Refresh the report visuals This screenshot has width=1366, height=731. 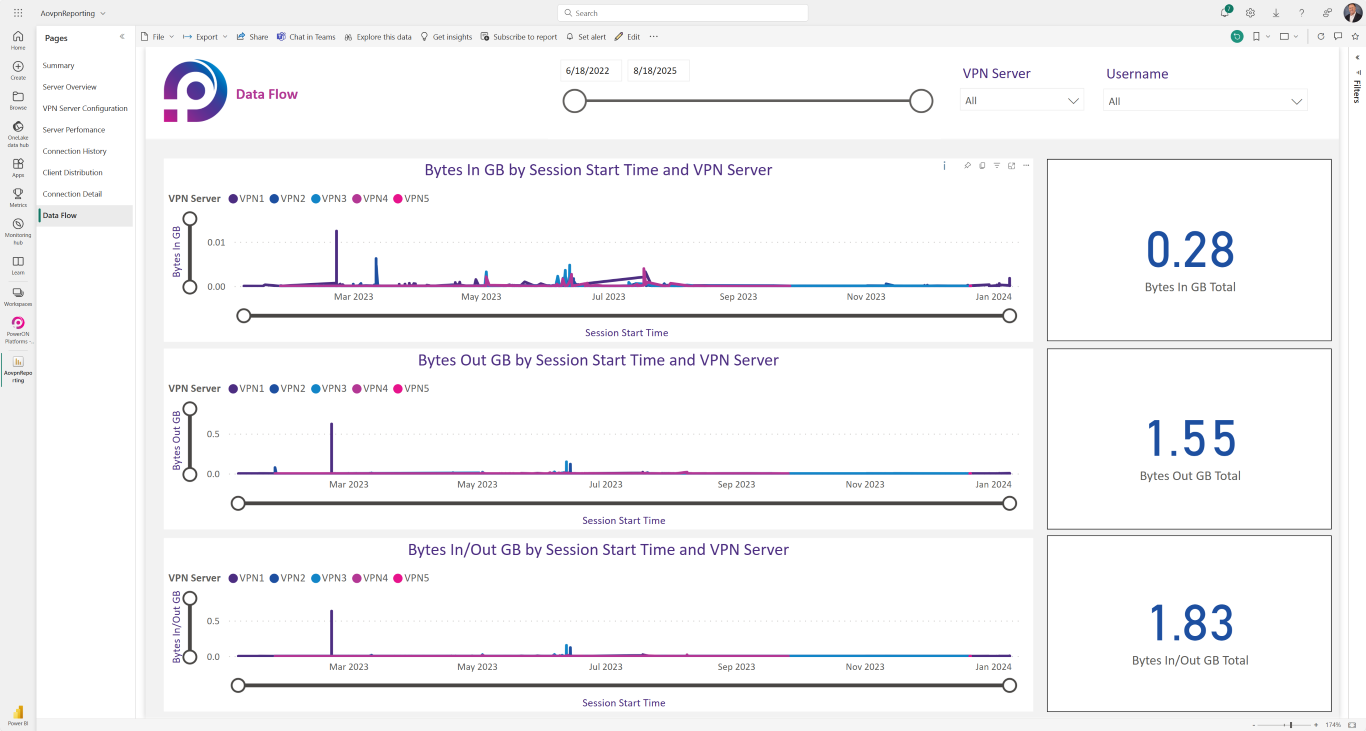pyautogui.click(x=1321, y=37)
